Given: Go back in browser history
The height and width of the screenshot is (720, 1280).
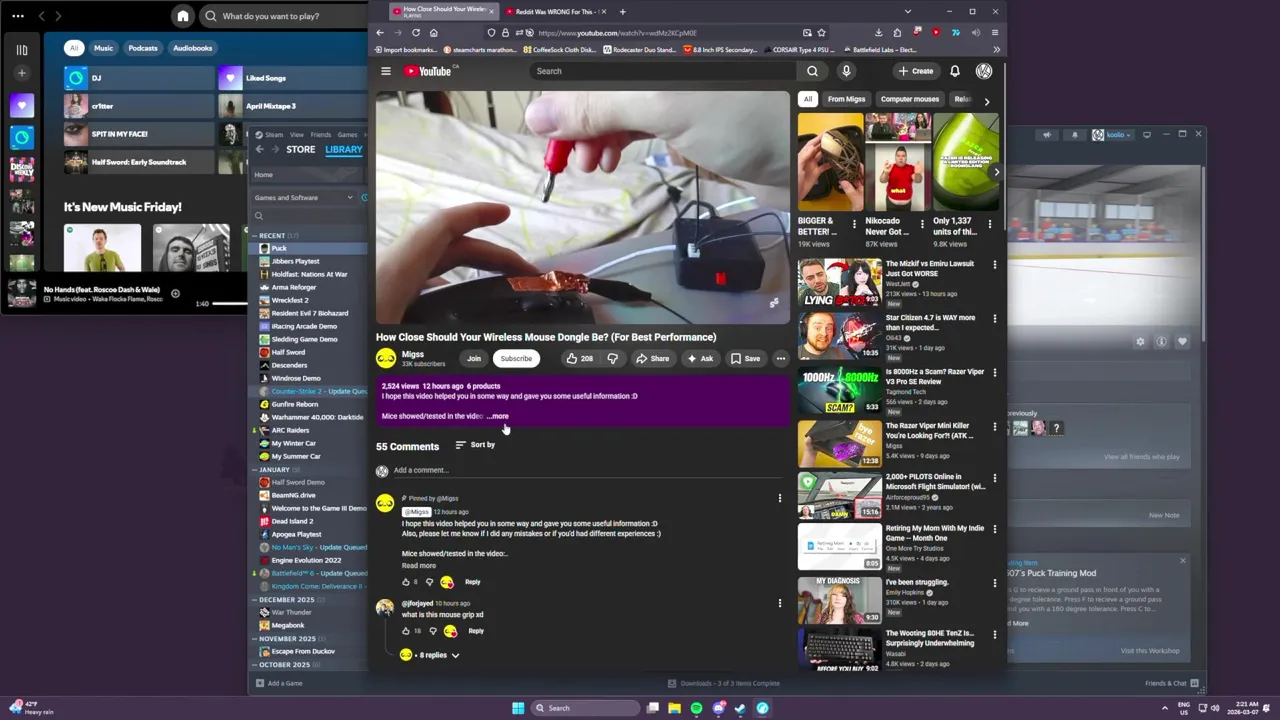Looking at the screenshot, I should [380, 32].
